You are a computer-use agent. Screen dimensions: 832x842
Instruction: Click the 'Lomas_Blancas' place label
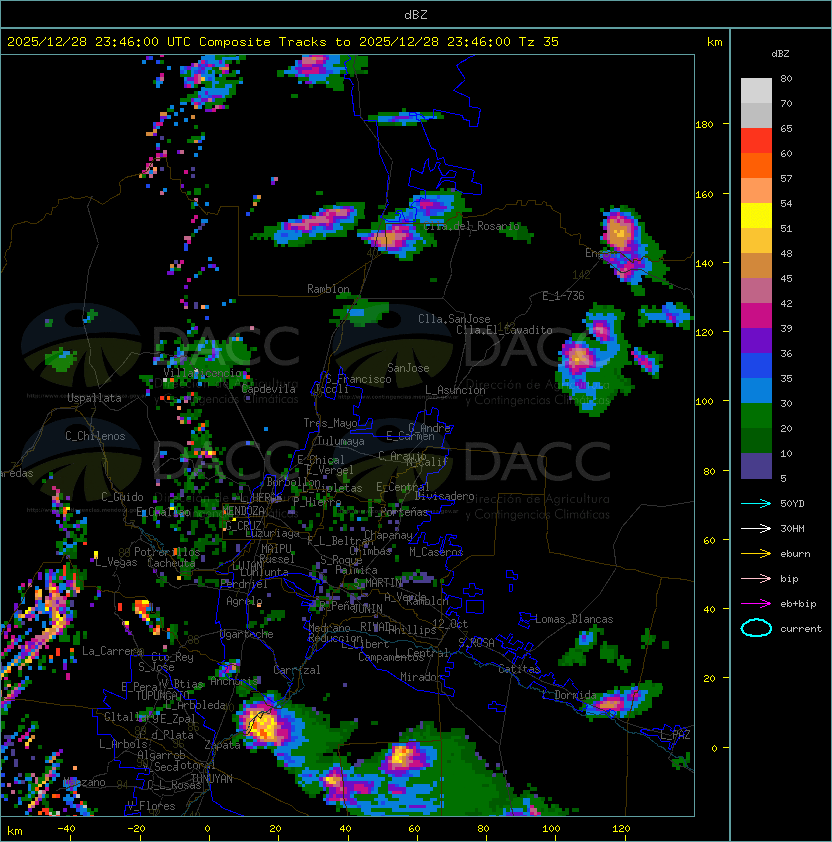(x=574, y=619)
